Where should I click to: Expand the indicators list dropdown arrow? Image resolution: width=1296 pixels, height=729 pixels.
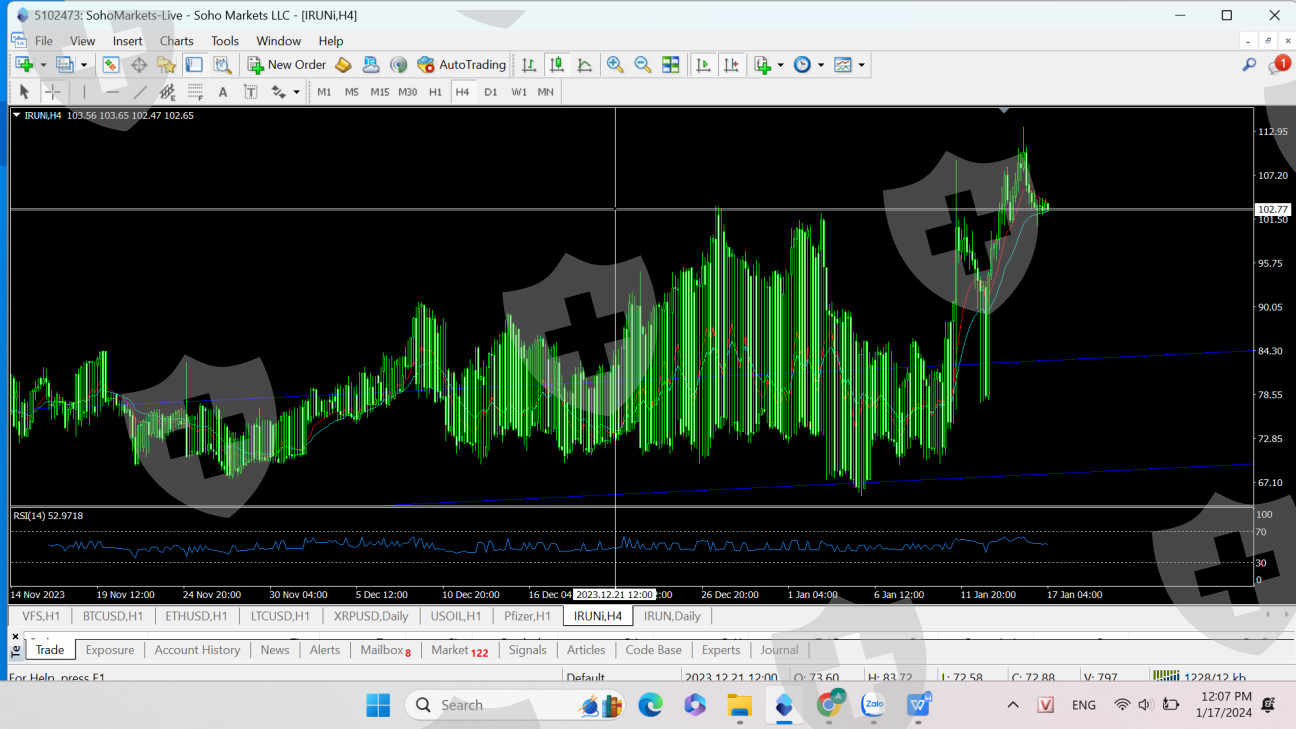(x=780, y=65)
